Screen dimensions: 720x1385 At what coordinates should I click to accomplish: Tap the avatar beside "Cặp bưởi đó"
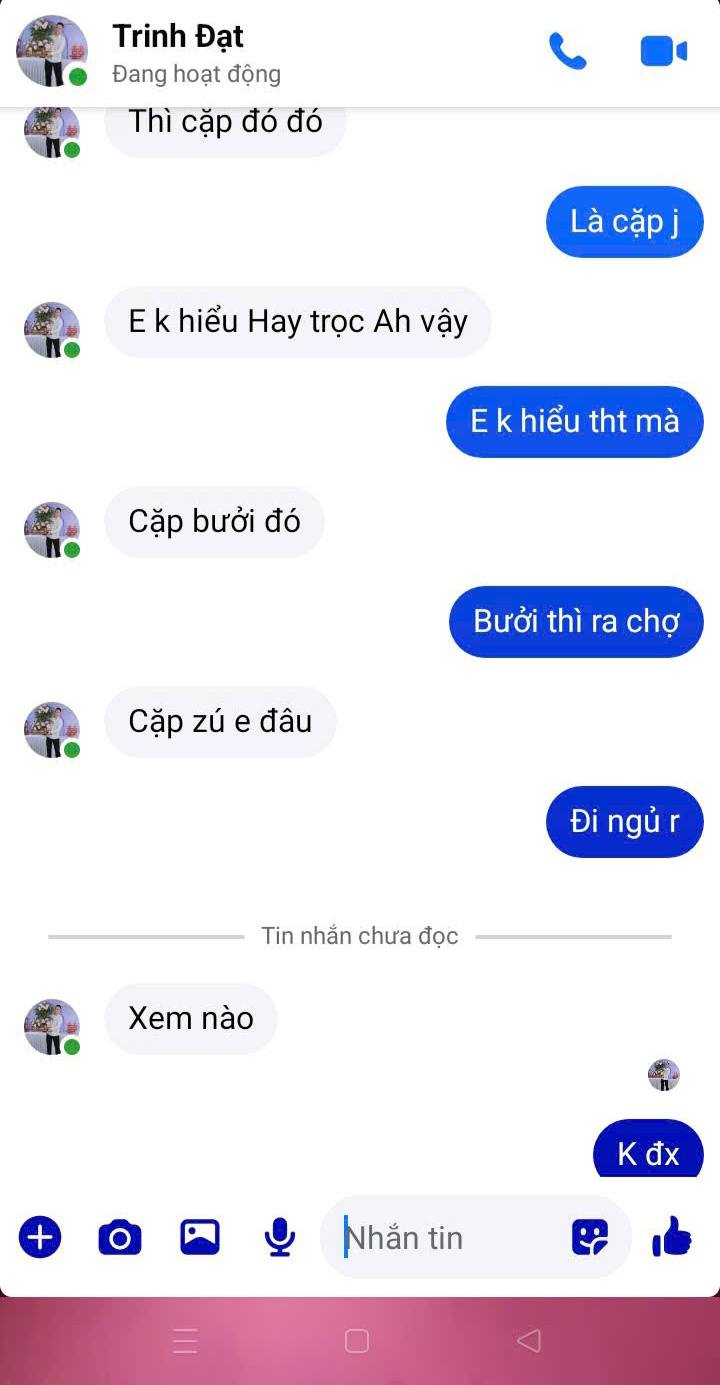coord(52,530)
